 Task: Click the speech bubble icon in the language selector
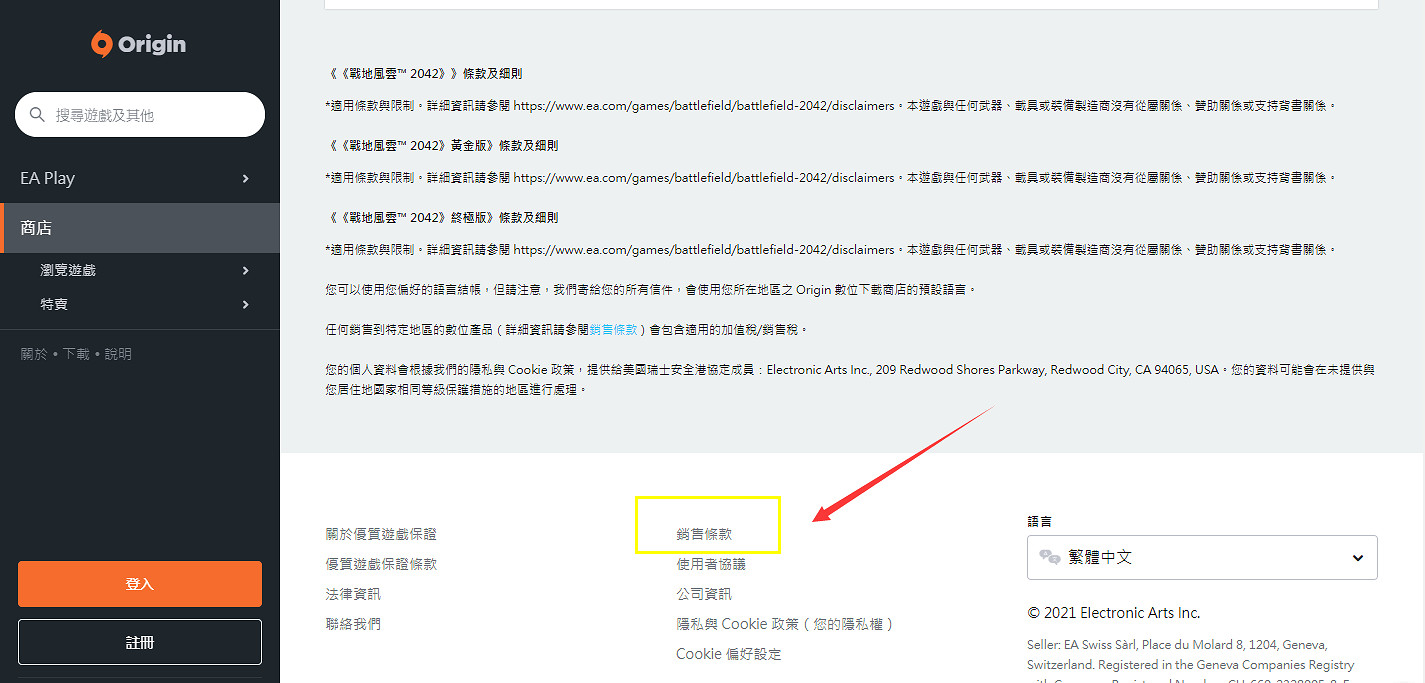click(1049, 558)
